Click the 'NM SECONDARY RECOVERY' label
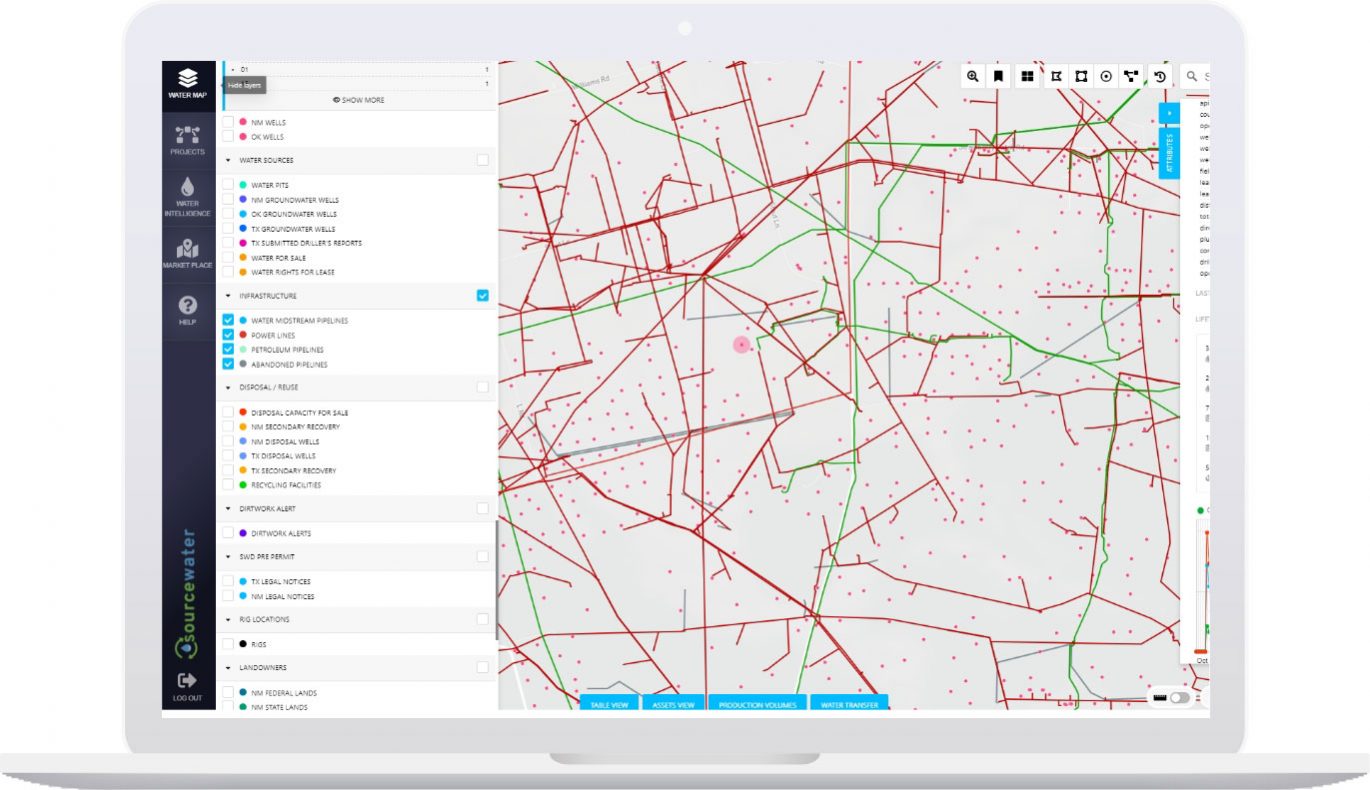Image resolution: width=1370 pixels, height=790 pixels. point(295,427)
